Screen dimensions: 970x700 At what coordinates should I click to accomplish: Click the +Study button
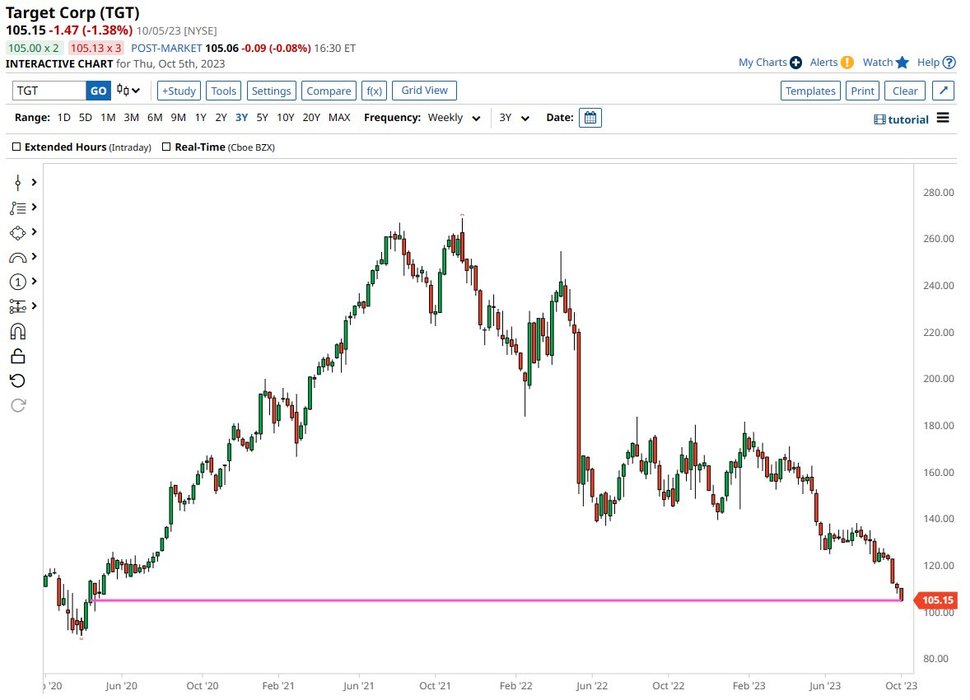(179, 91)
